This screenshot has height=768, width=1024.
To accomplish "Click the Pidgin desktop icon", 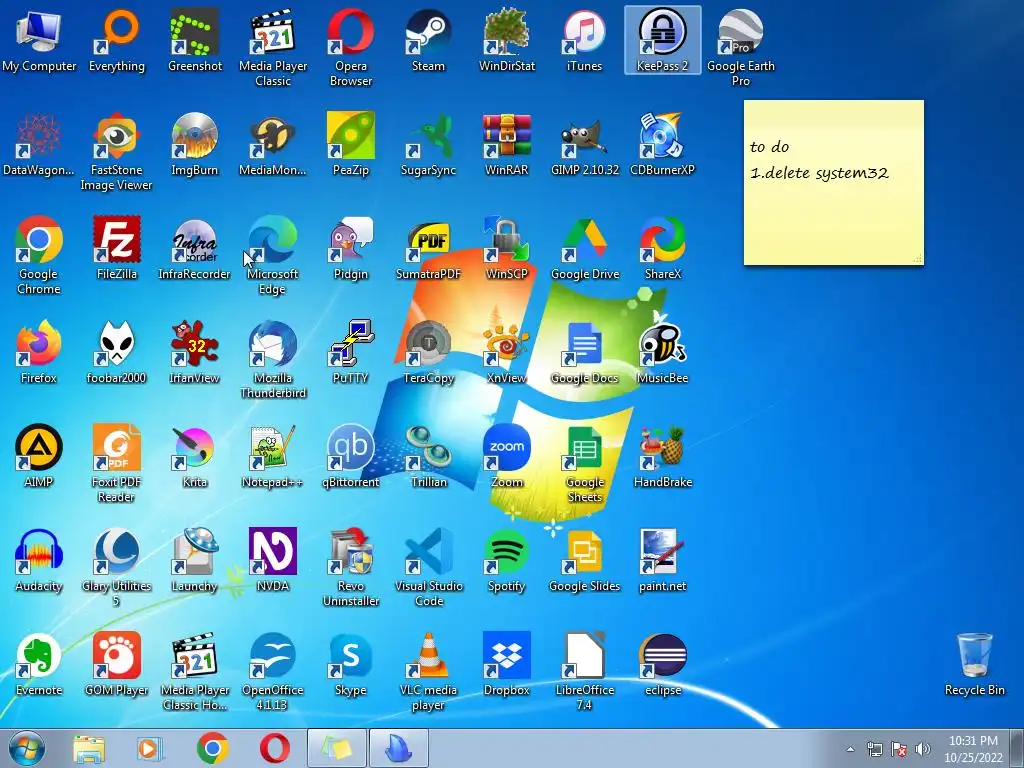I will click(351, 248).
